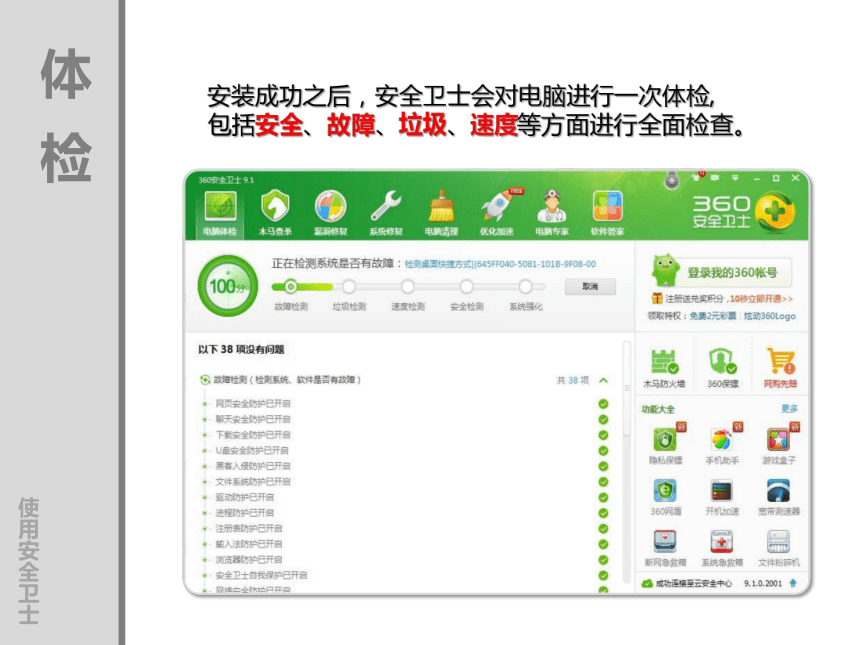
Task: Click the skin shirt icon in title bar
Action: click(698, 177)
